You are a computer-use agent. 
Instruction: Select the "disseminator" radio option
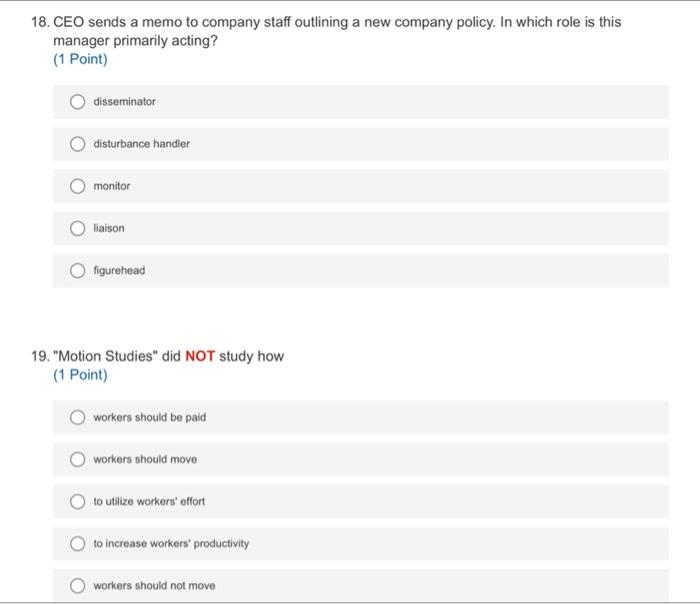(77, 102)
